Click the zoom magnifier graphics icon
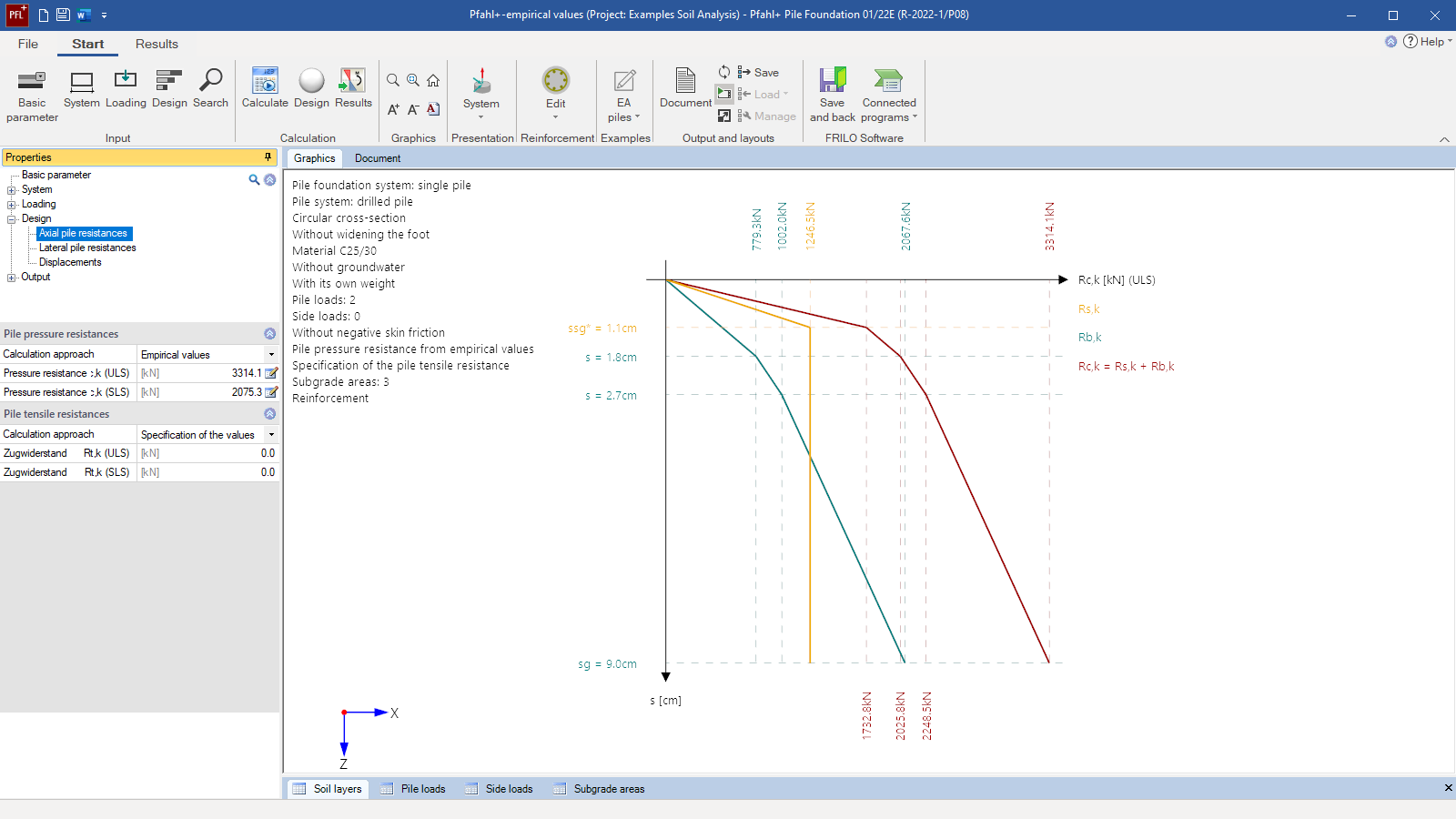This screenshot has width=1456, height=819. tap(393, 80)
